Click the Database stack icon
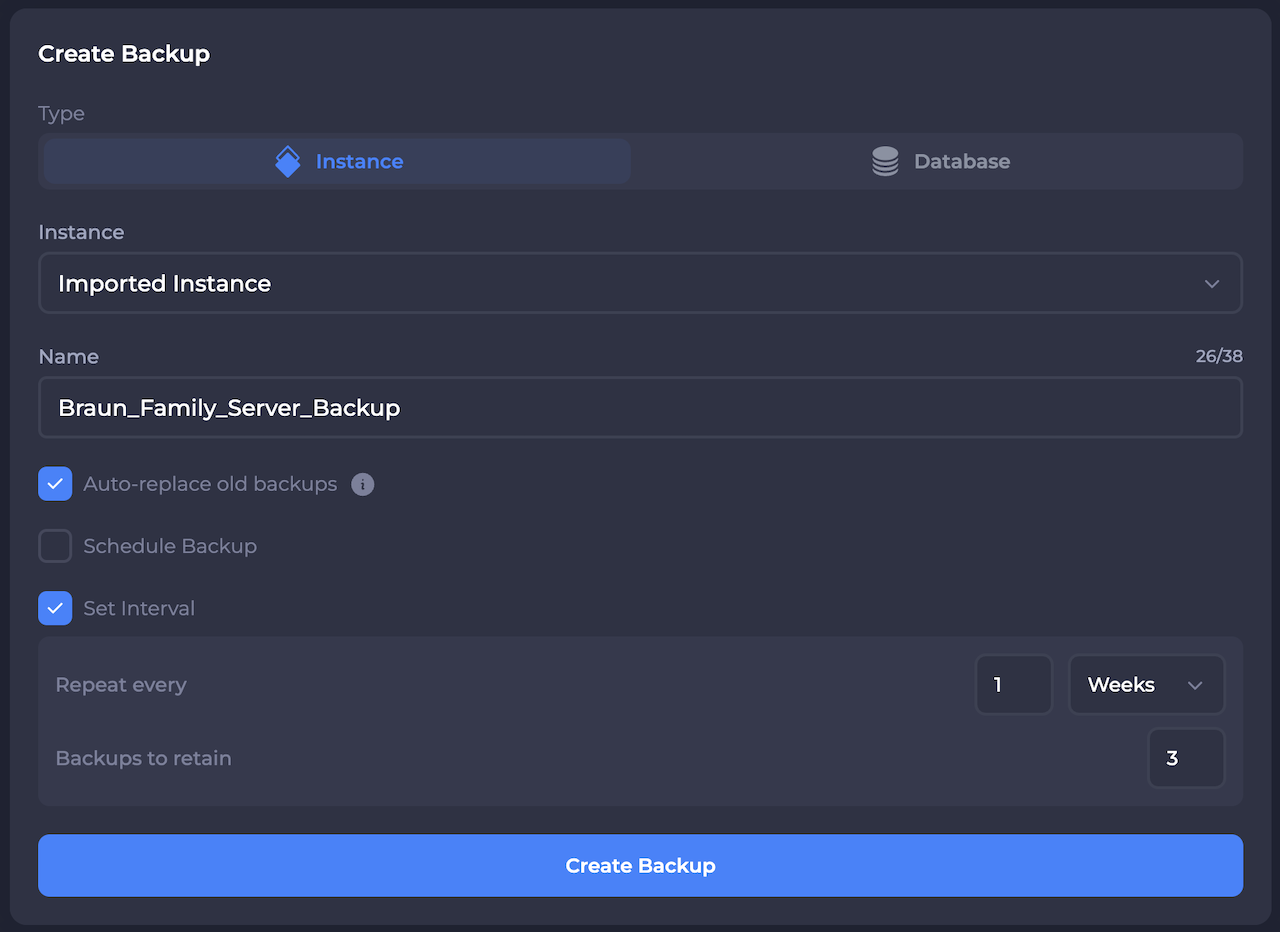The image size is (1280, 932). 885,161
